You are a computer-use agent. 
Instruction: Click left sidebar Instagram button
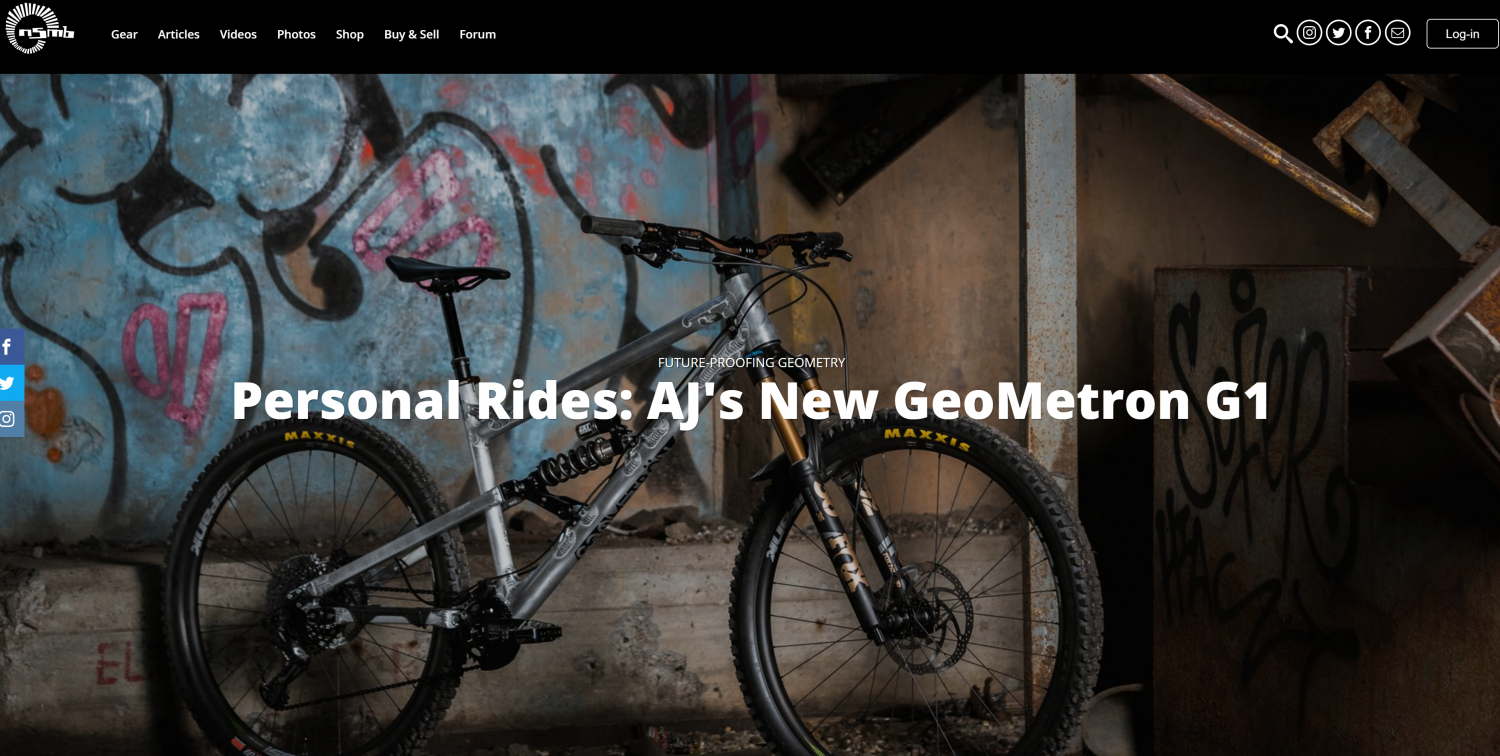[10, 419]
